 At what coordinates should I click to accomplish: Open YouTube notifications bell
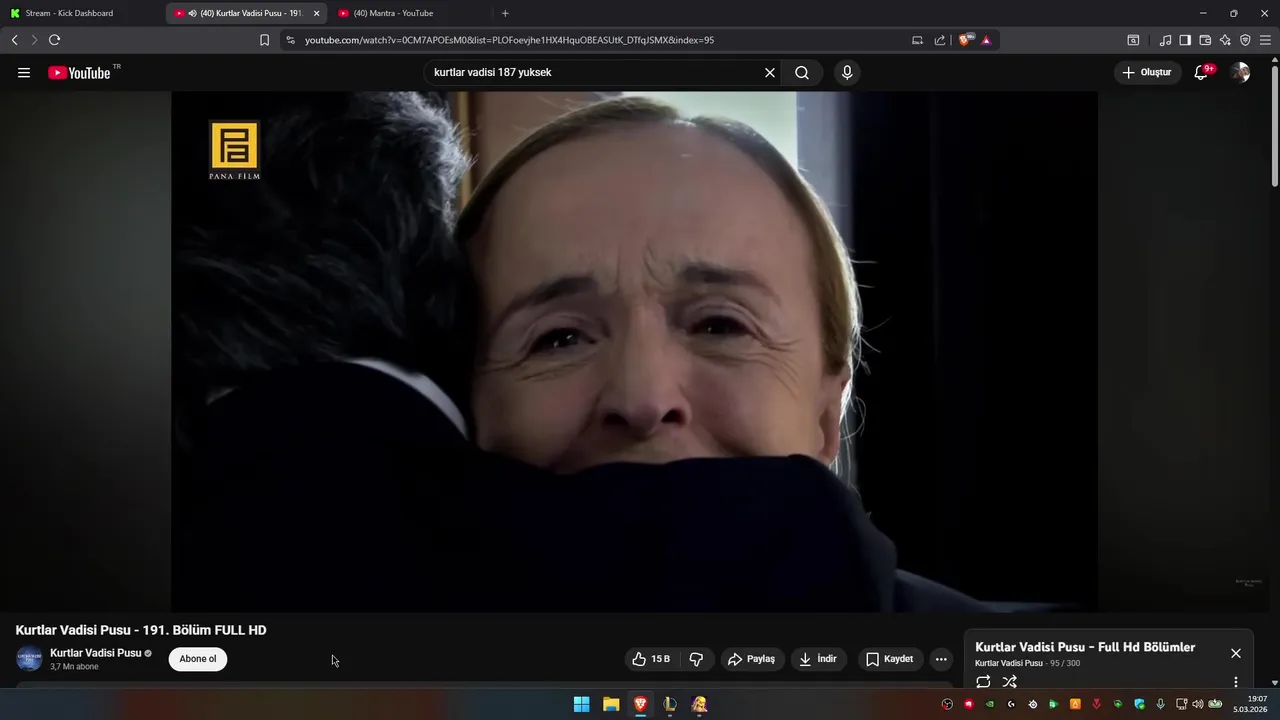pyautogui.click(x=1202, y=72)
